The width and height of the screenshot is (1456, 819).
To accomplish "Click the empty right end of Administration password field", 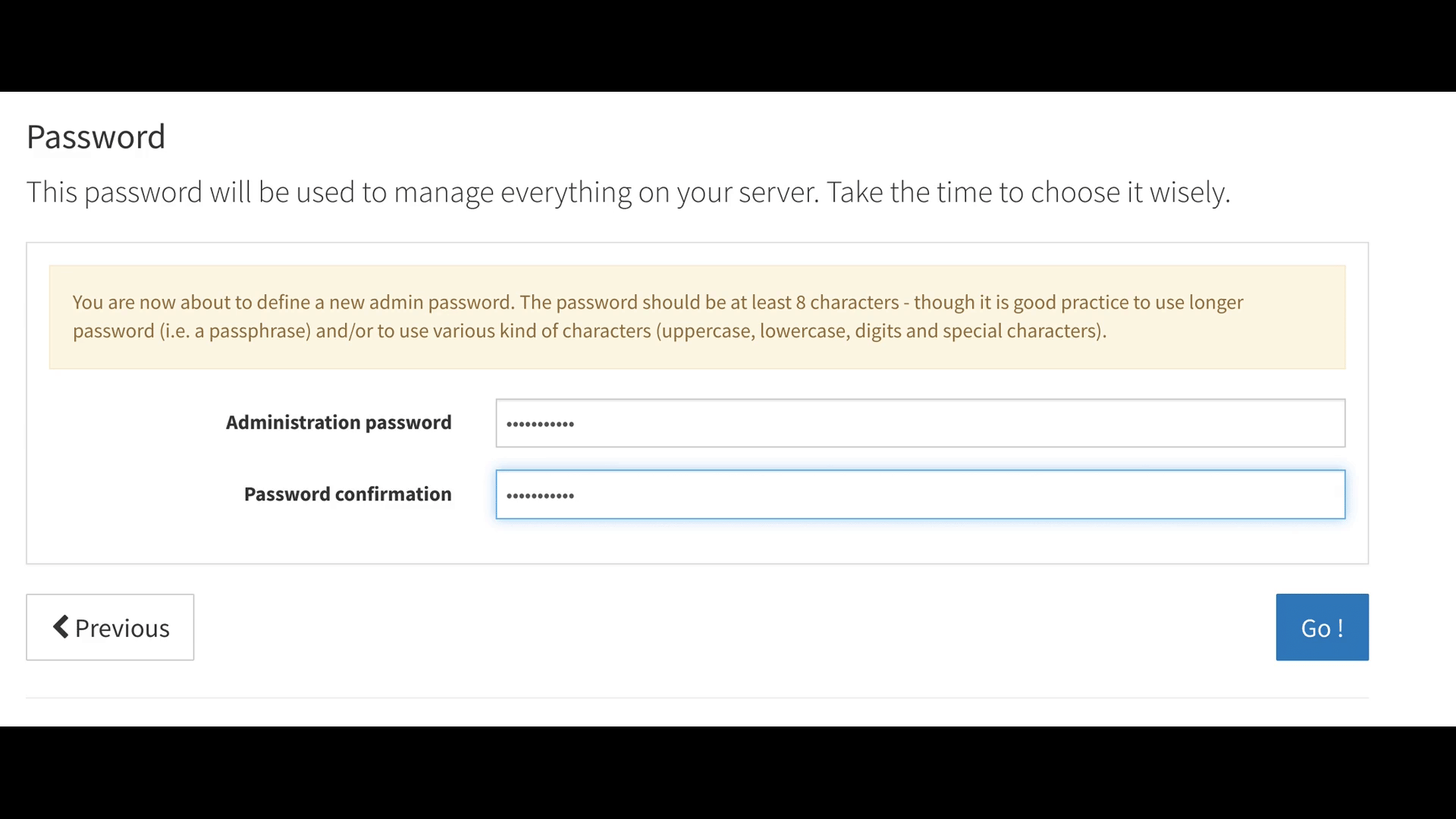I will [x=1289, y=423].
